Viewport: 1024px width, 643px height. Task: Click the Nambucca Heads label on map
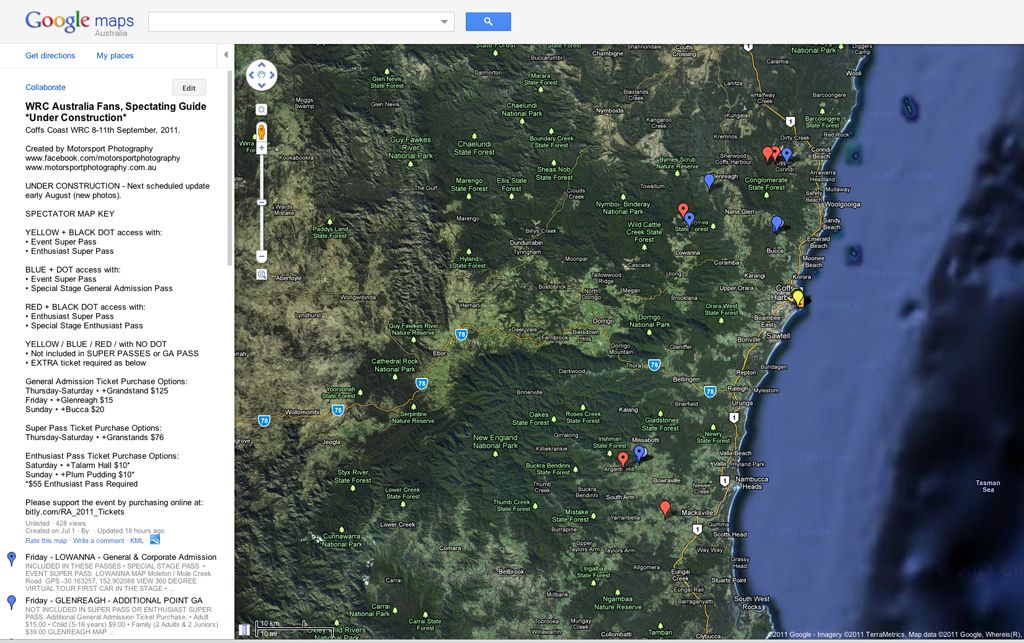click(751, 482)
